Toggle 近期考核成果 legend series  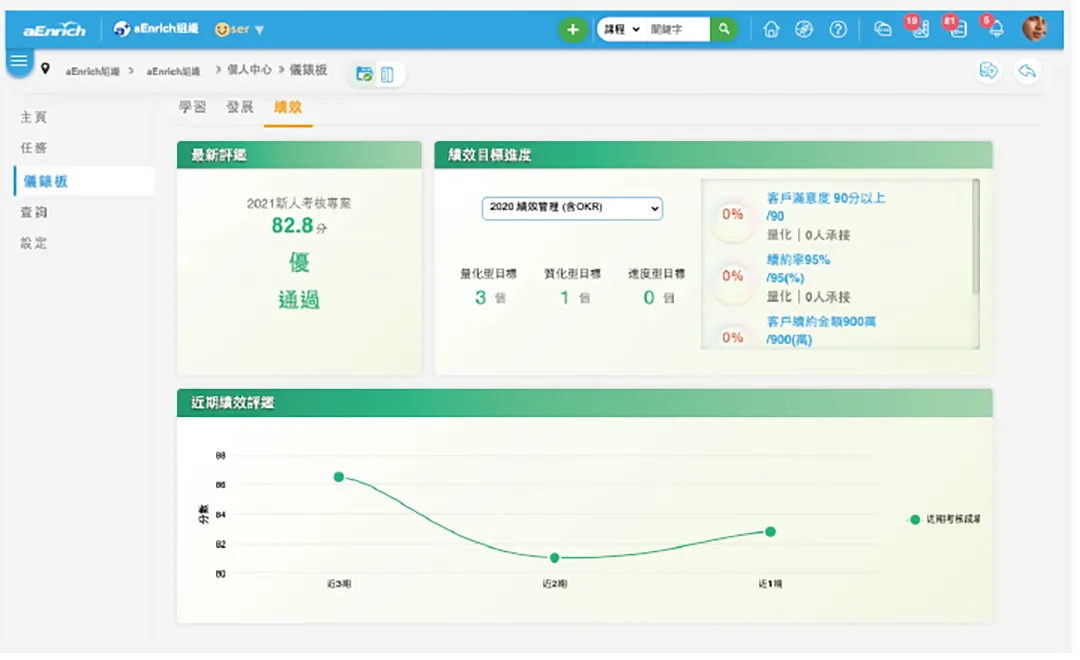(944, 520)
